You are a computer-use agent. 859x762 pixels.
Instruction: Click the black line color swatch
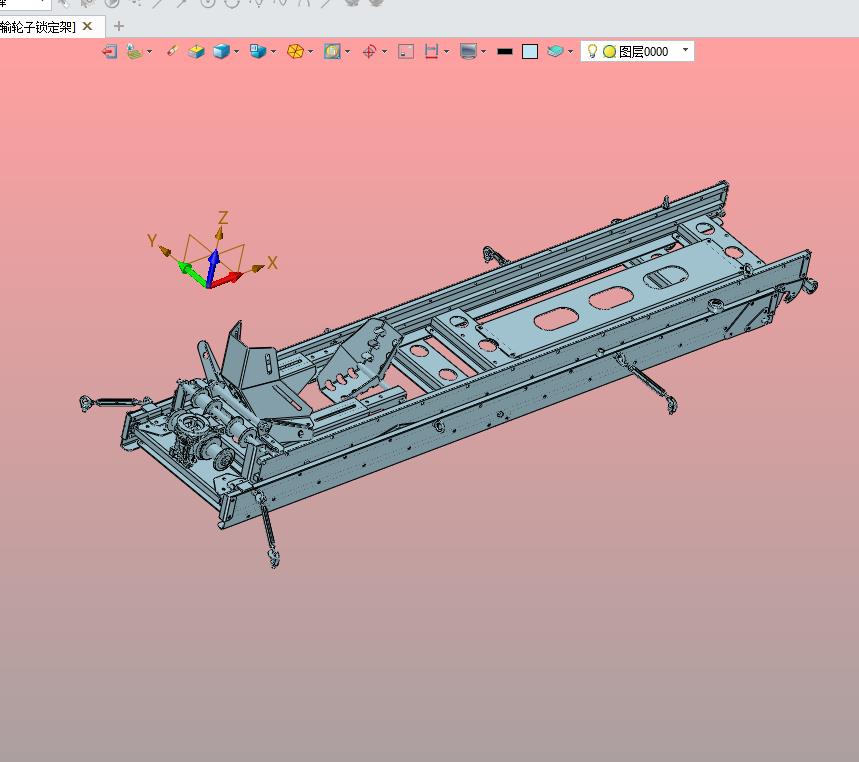(505, 51)
